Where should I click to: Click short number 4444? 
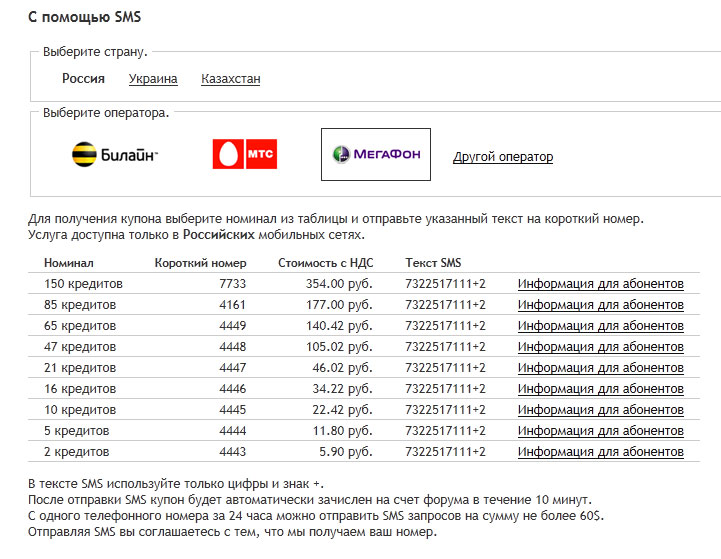tap(233, 431)
